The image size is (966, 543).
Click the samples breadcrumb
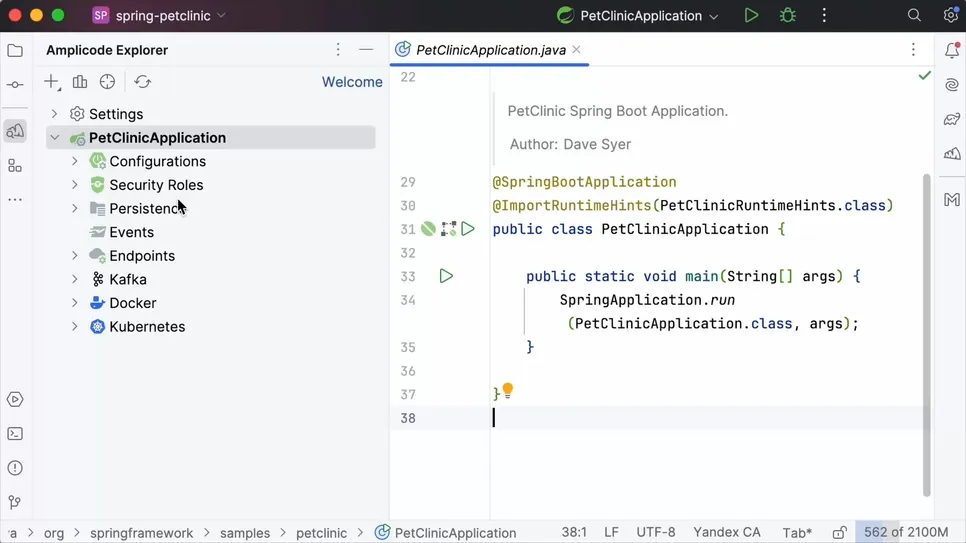tap(245, 533)
